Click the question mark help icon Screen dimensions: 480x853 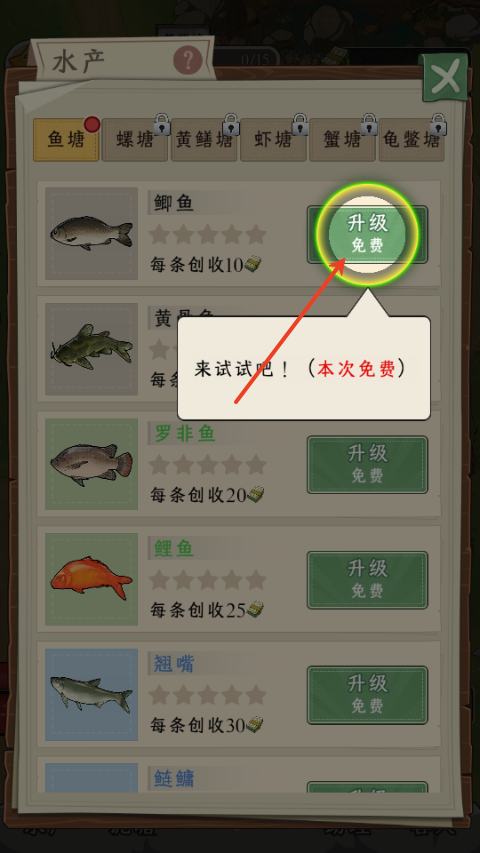188,60
